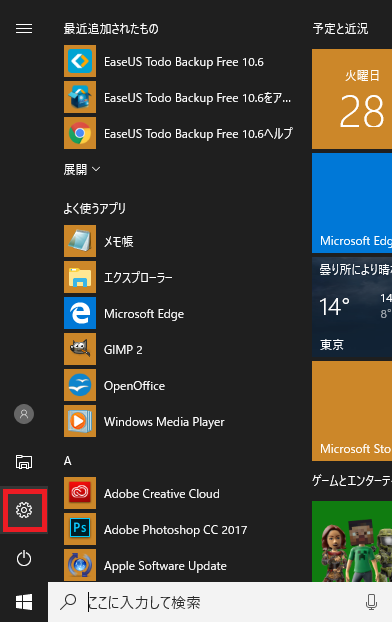Click the ここに入力して検索 search field
Screen dimensions: 392x622
pyautogui.click(x=220, y=602)
